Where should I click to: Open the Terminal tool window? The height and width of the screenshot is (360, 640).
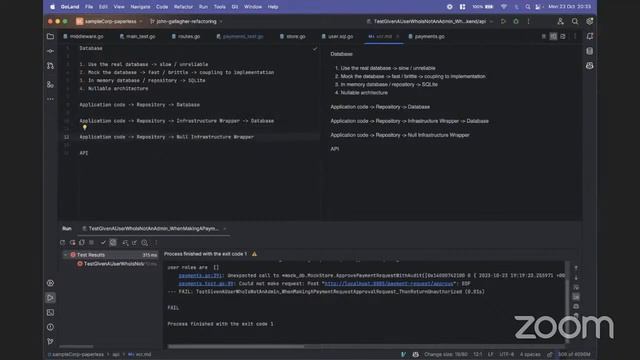(50, 312)
